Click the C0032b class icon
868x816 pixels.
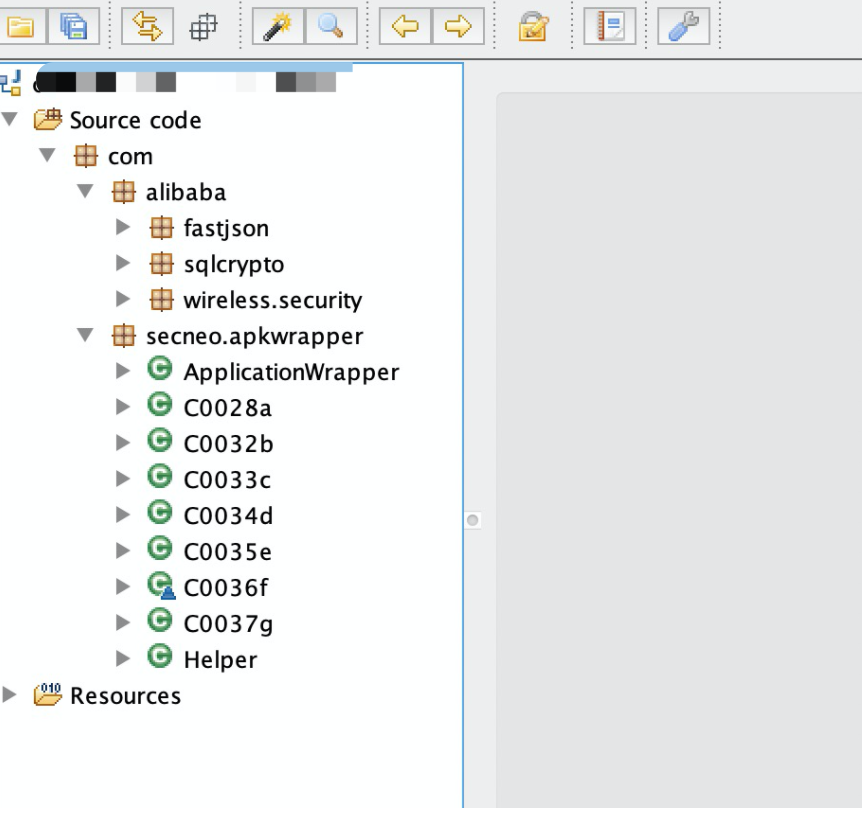[x=160, y=441]
